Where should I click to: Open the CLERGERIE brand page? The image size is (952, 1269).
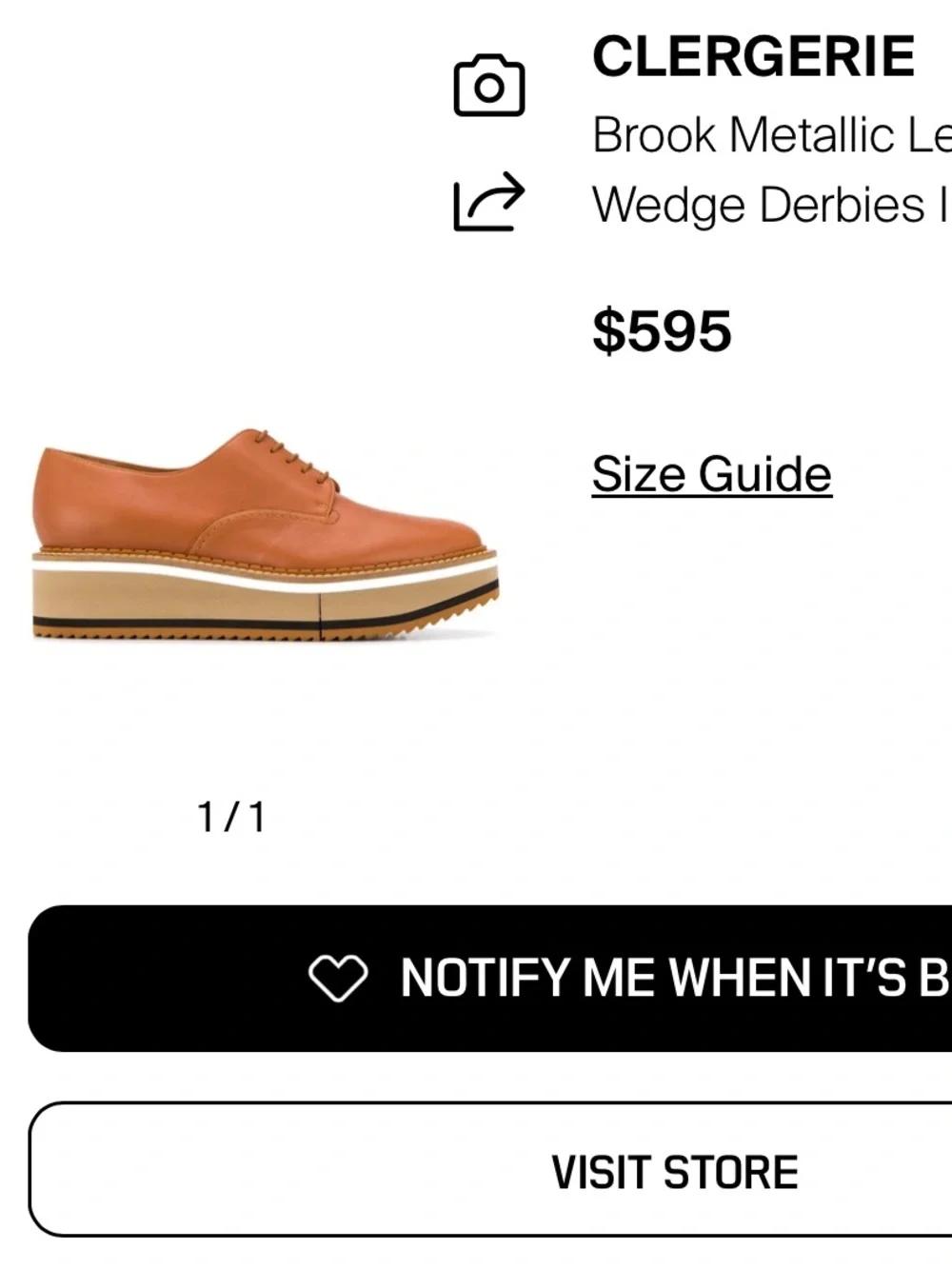click(753, 56)
